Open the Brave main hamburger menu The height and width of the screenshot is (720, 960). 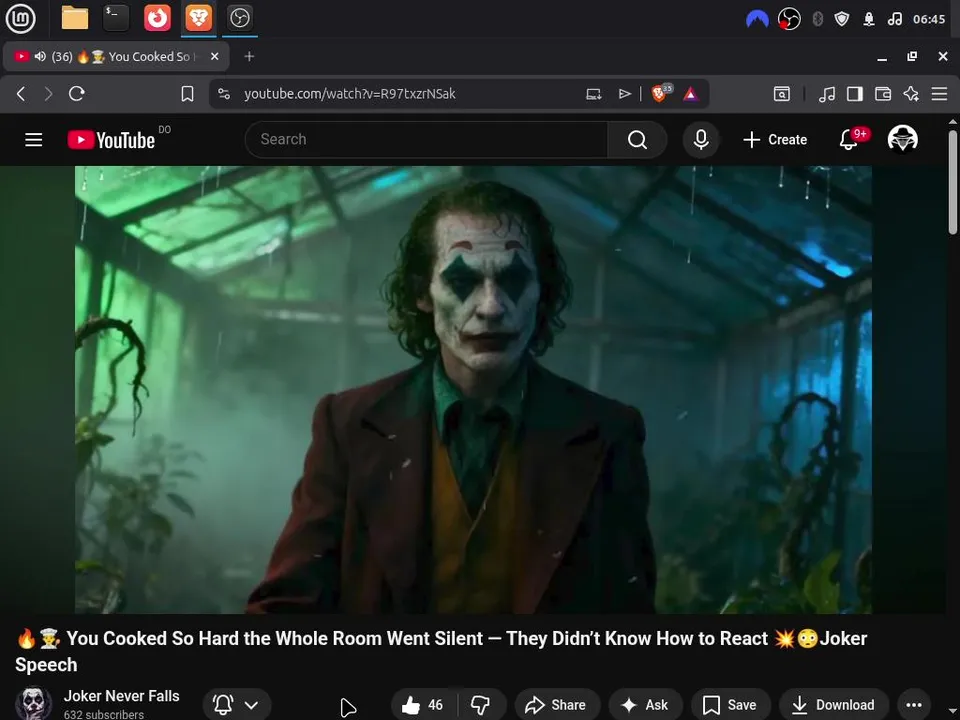pyautogui.click(x=939, y=94)
